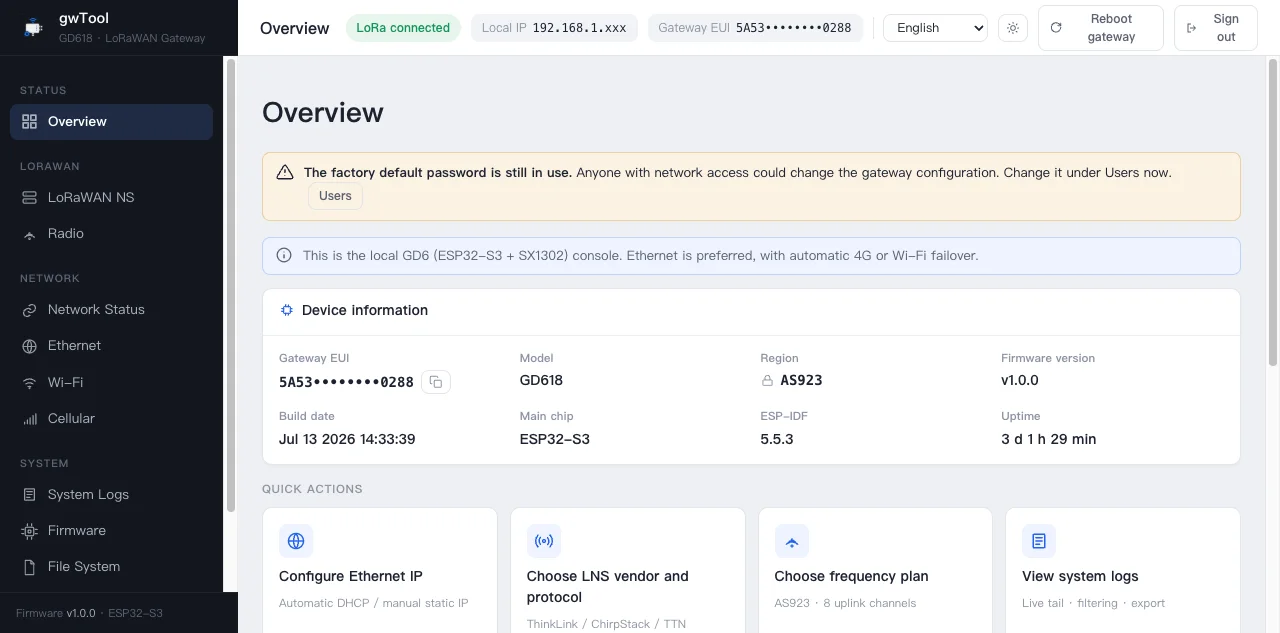Image resolution: width=1280 pixels, height=633 pixels.
Task: Click the Reboot gateway button
Action: [x=1100, y=28]
